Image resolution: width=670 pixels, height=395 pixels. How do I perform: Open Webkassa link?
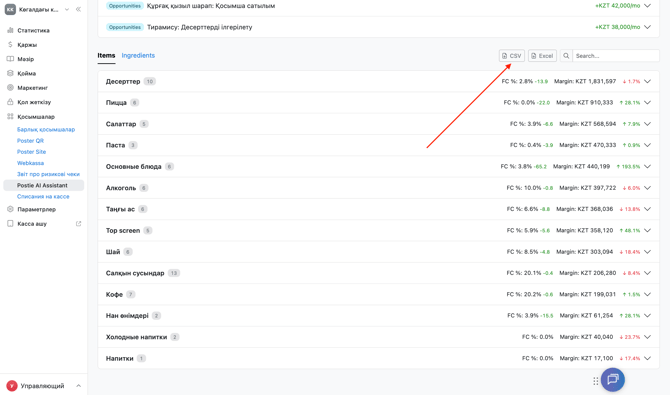click(x=30, y=163)
